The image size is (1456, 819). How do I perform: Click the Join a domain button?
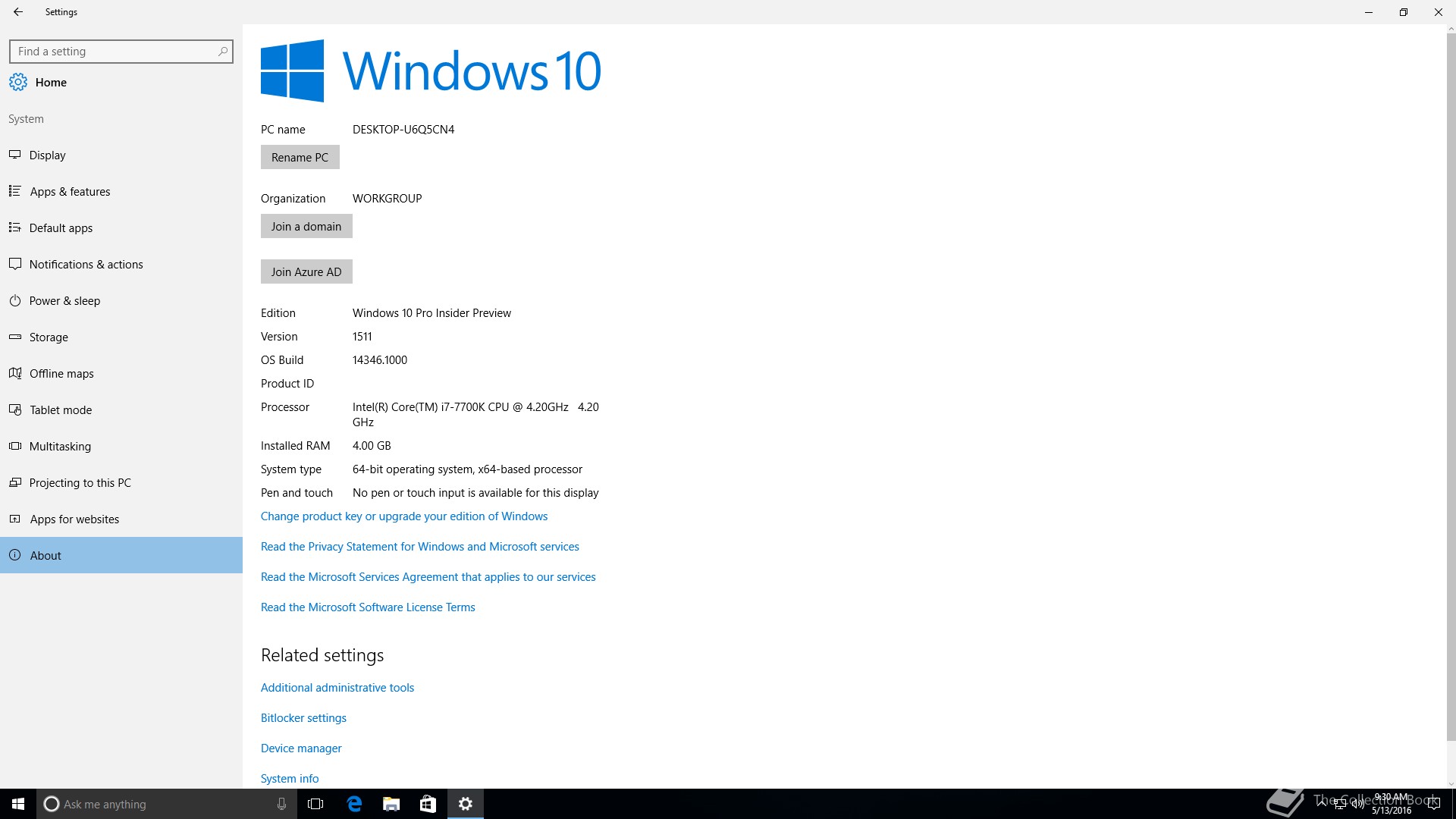pyautogui.click(x=306, y=226)
